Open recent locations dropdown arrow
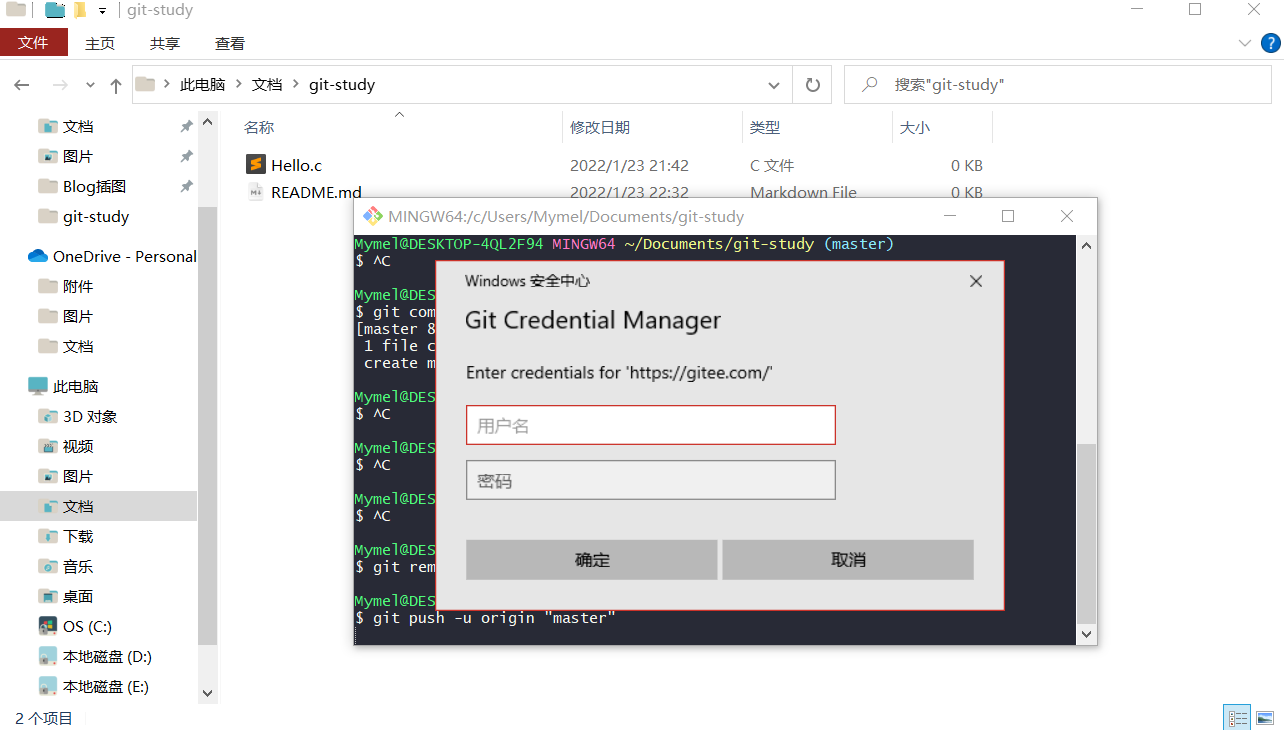 [x=90, y=85]
